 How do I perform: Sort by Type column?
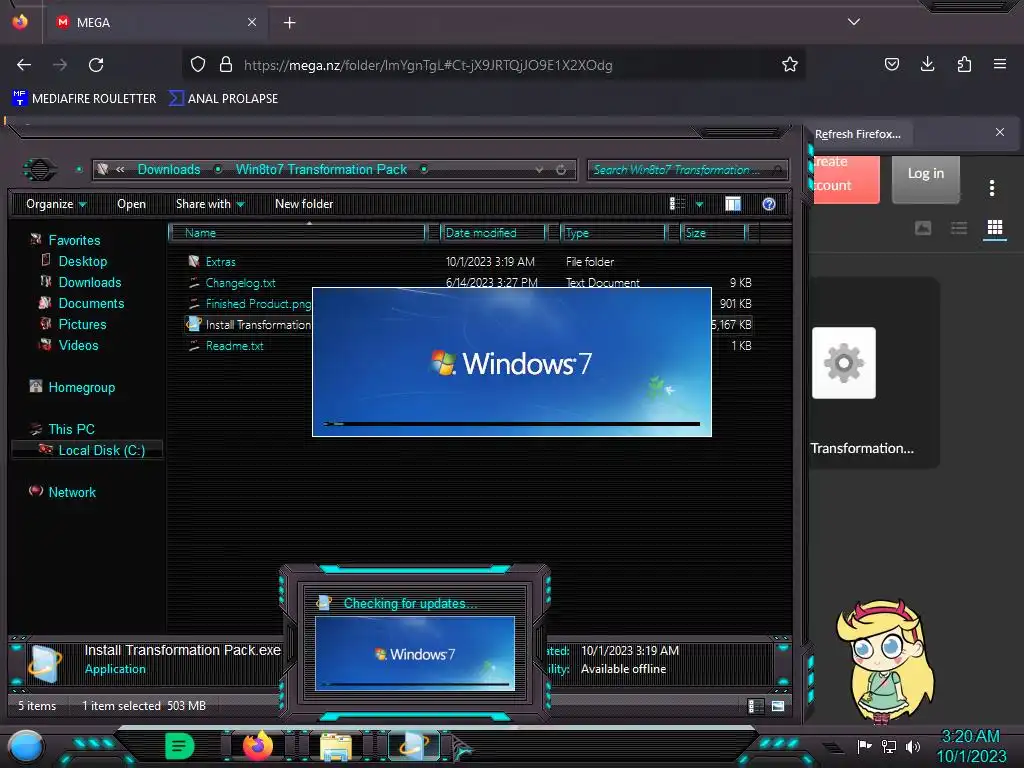coord(614,232)
